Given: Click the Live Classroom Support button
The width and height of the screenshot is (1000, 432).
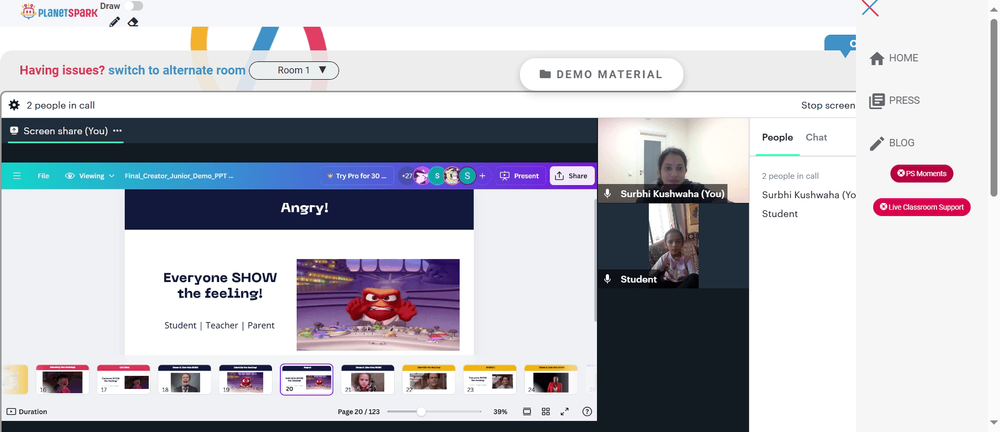Looking at the screenshot, I should pos(922,207).
